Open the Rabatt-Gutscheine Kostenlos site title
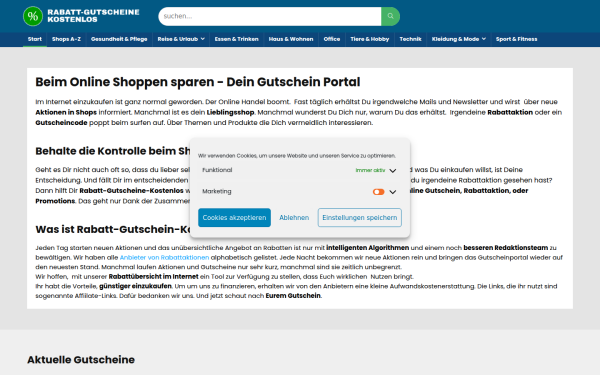The height and width of the screenshot is (375, 600). click(x=93, y=16)
